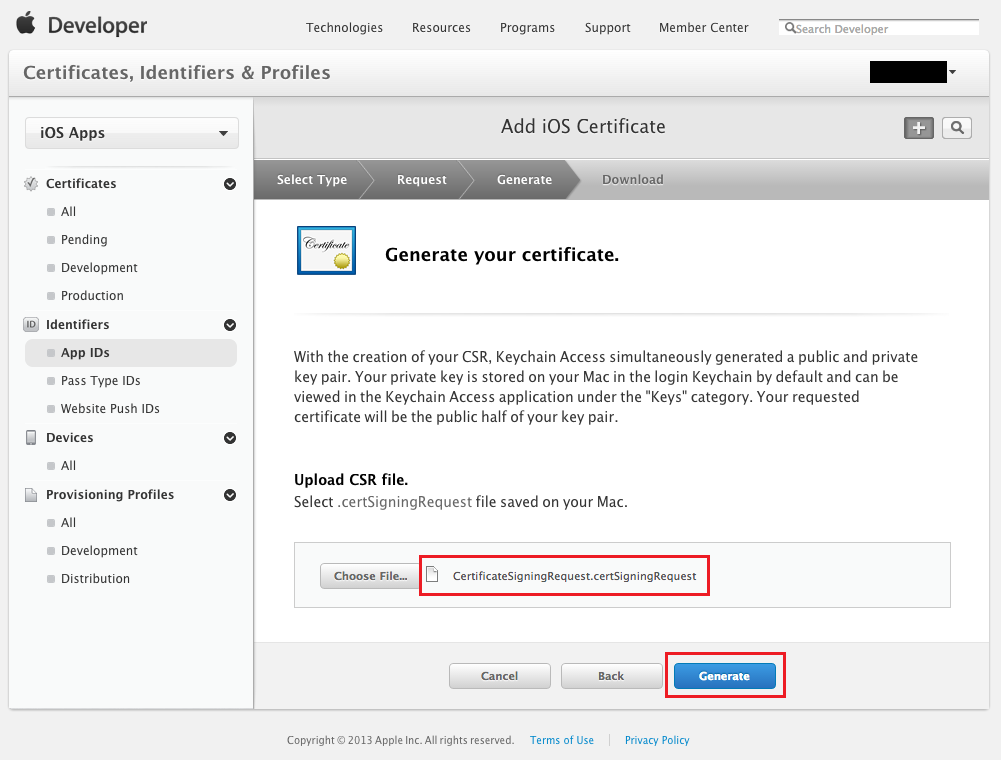Collapse the Identifiers section
This screenshot has width=1001, height=760.
(x=230, y=325)
